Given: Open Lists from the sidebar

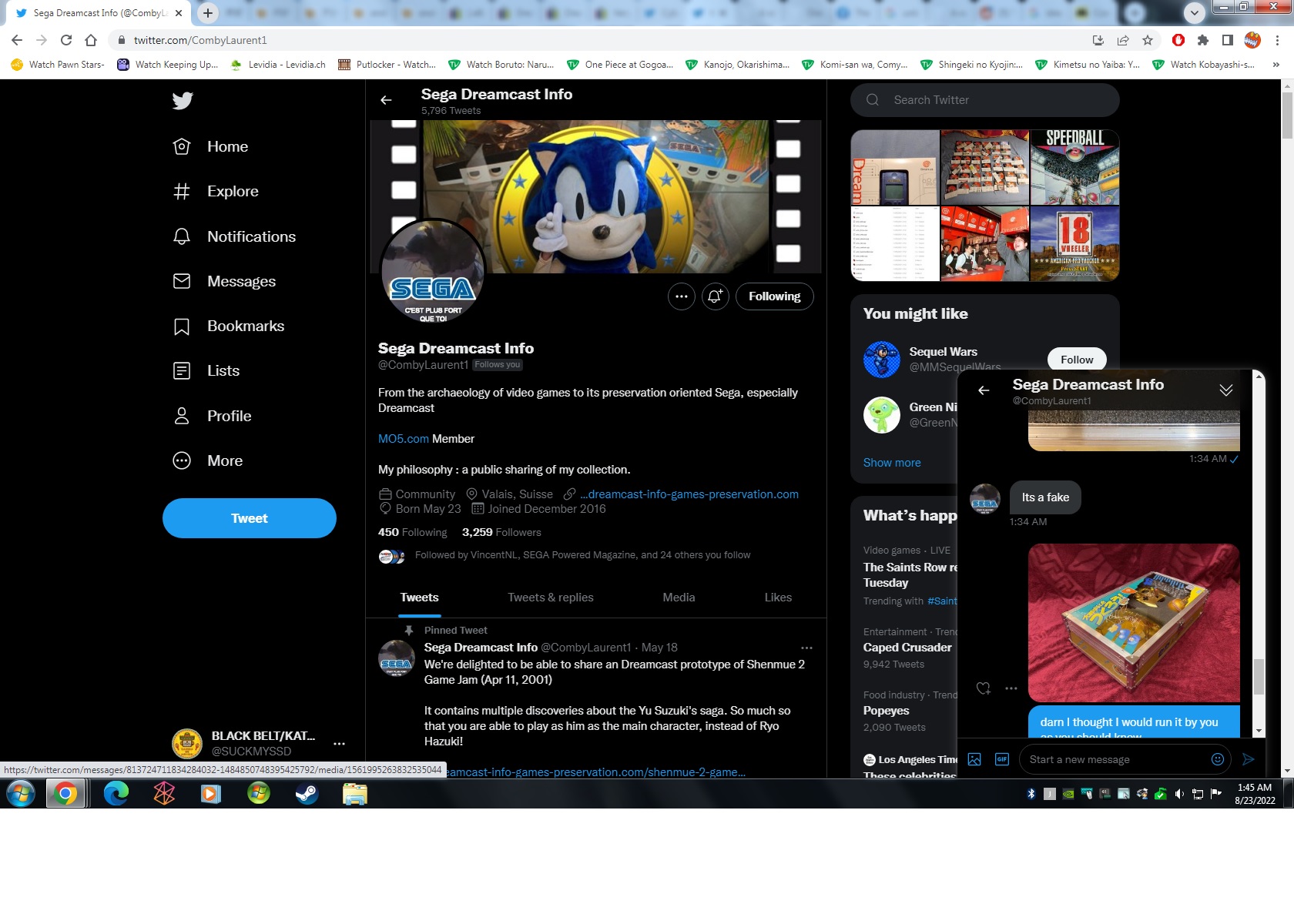Looking at the screenshot, I should pos(206,370).
